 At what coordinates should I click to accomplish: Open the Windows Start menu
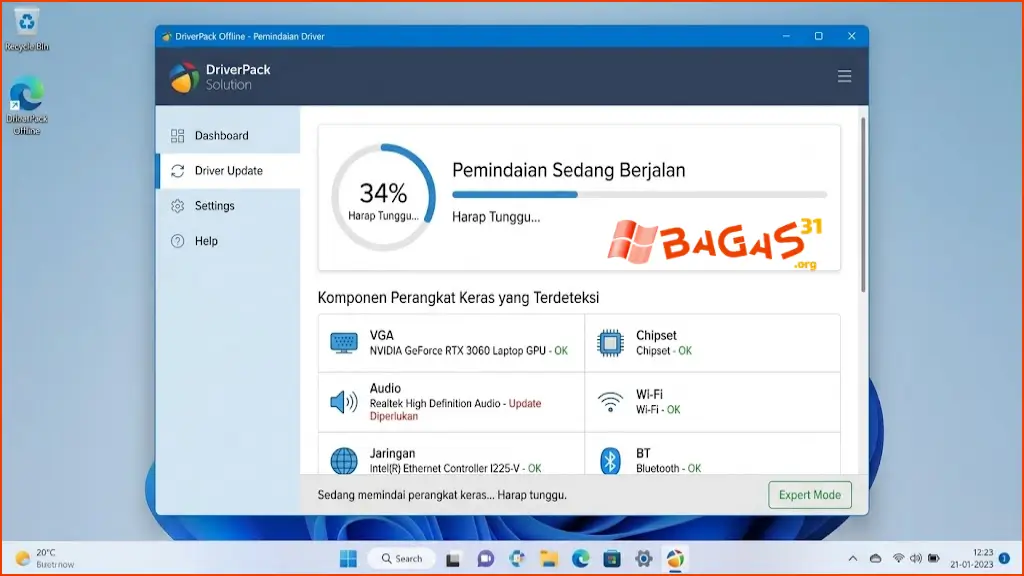pos(348,559)
